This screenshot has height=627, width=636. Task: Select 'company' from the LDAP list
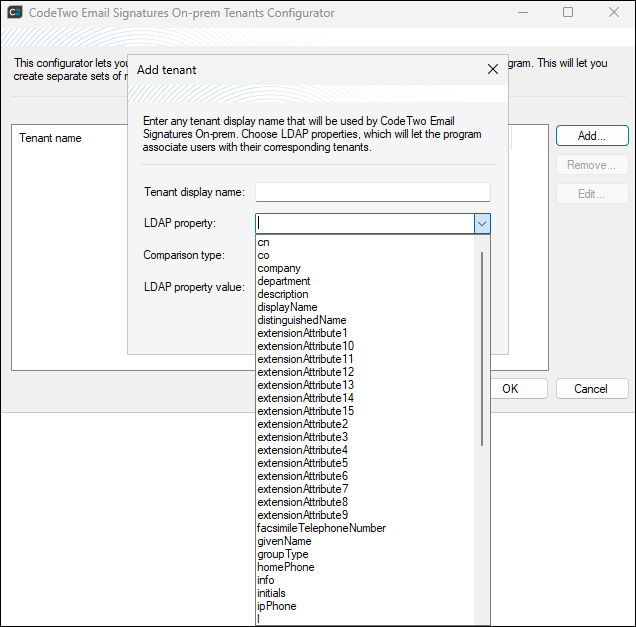(279, 268)
